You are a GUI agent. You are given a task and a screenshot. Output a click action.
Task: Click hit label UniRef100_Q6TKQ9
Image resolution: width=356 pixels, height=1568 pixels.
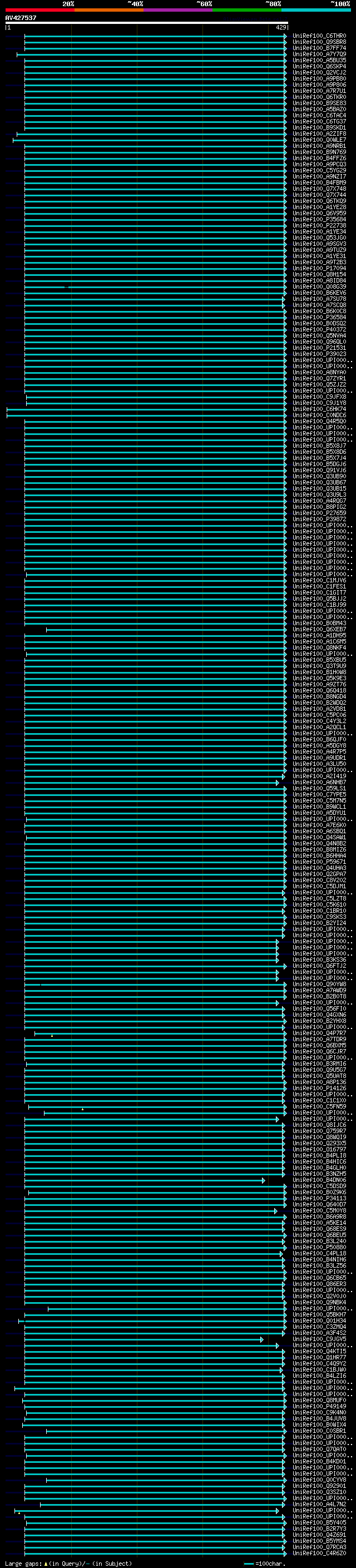[319, 201]
